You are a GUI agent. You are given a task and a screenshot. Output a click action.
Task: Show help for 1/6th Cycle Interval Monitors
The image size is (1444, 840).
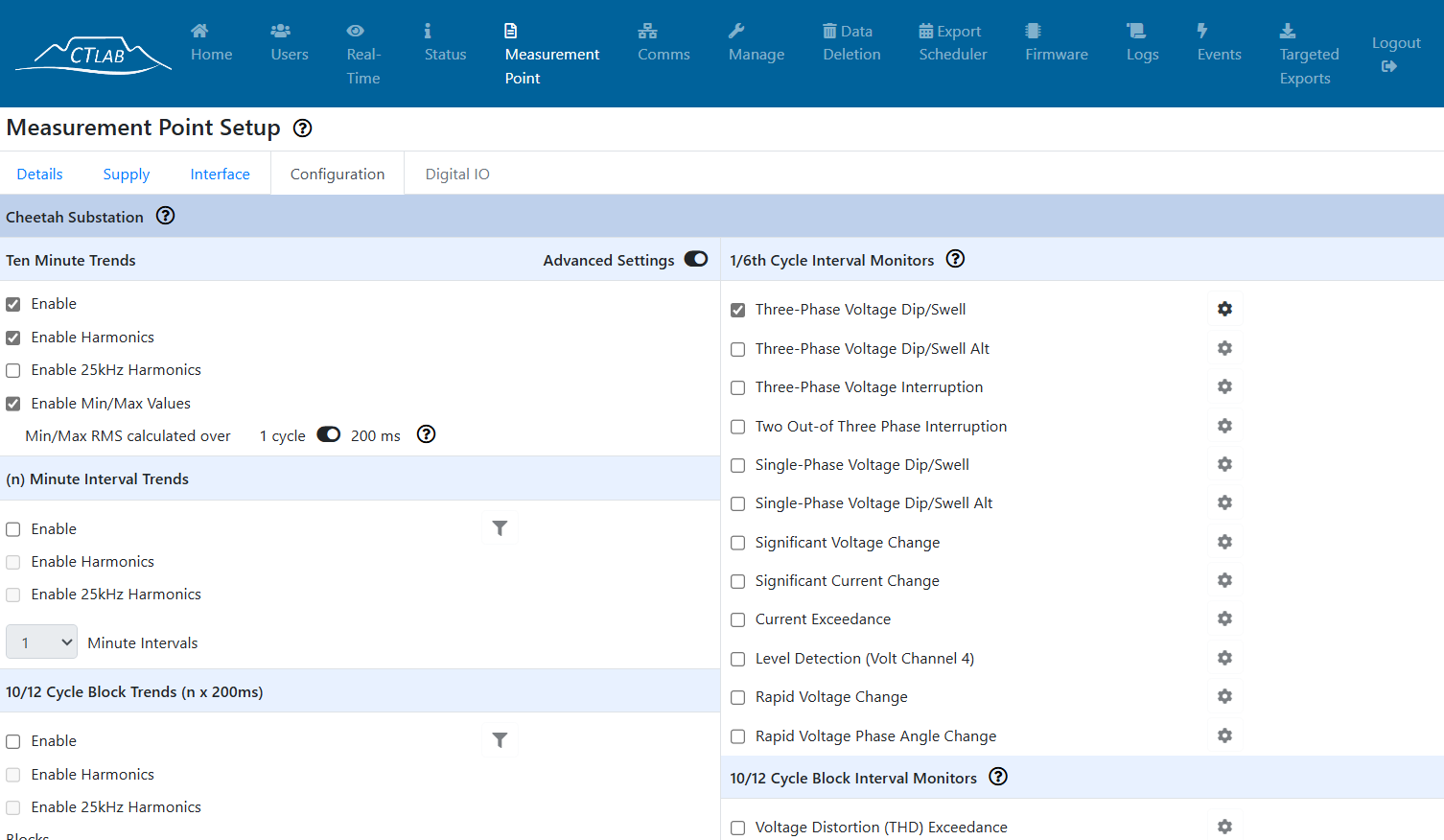(x=955, y=259)
